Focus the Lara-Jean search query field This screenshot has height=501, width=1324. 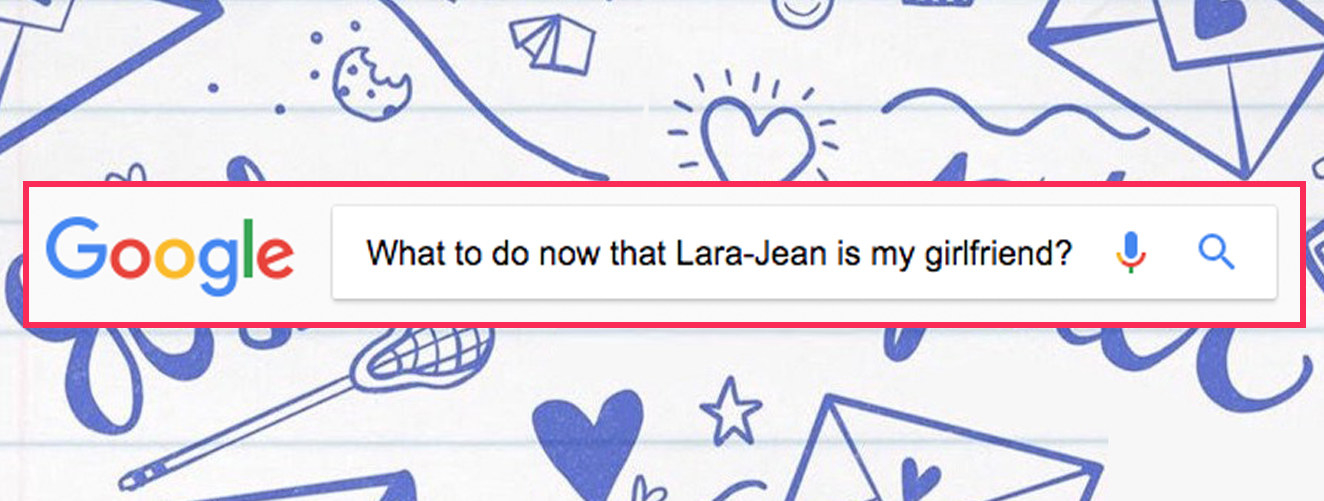click(x=720, y=253)
